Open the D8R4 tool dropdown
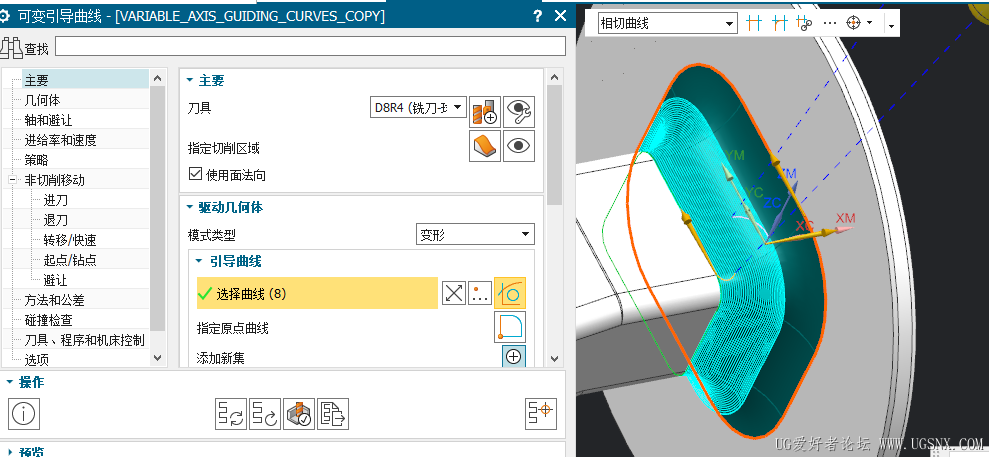 pyautogui.click(x=418, y=108)
